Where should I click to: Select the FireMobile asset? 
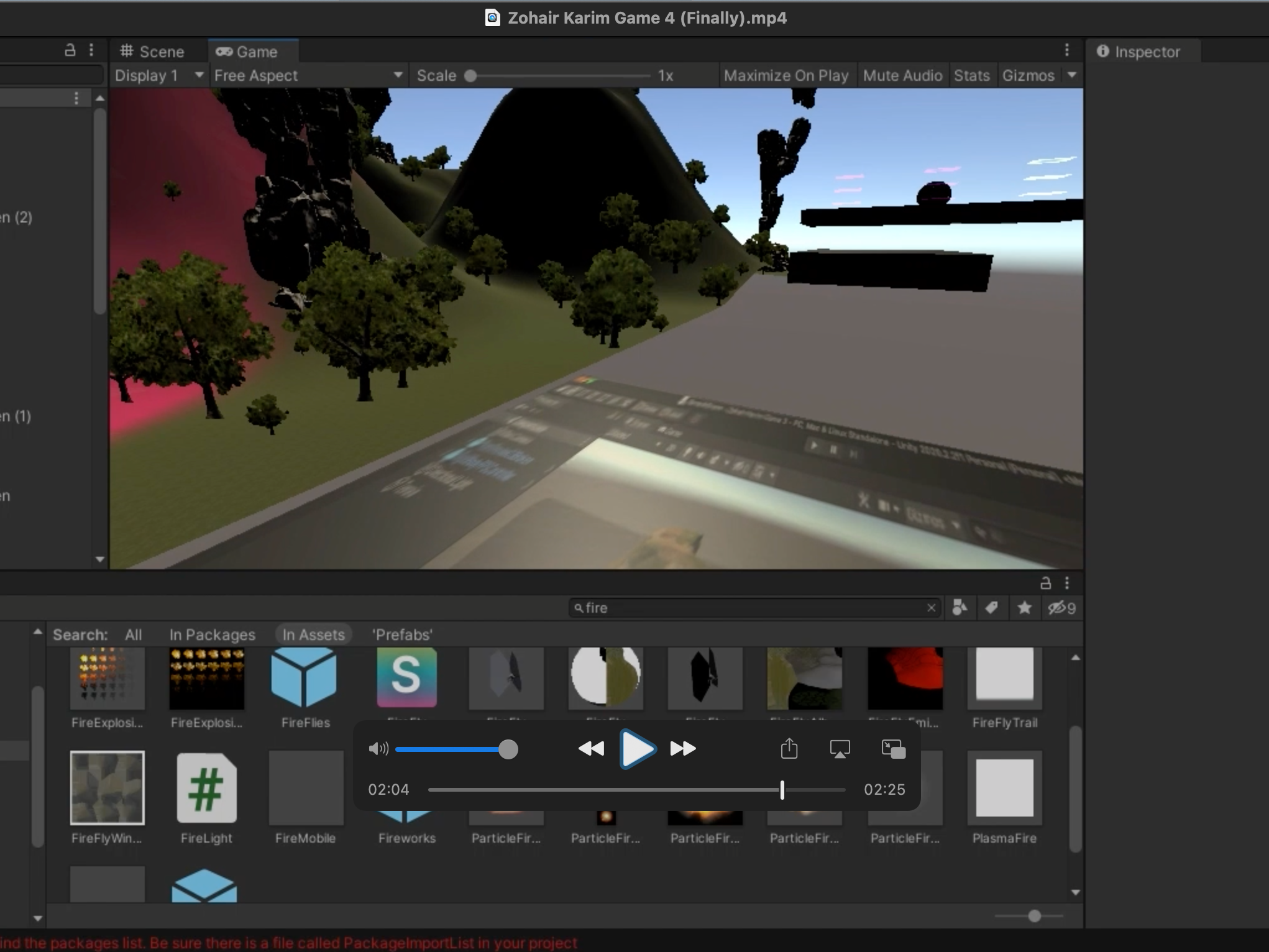coord(305,798)
